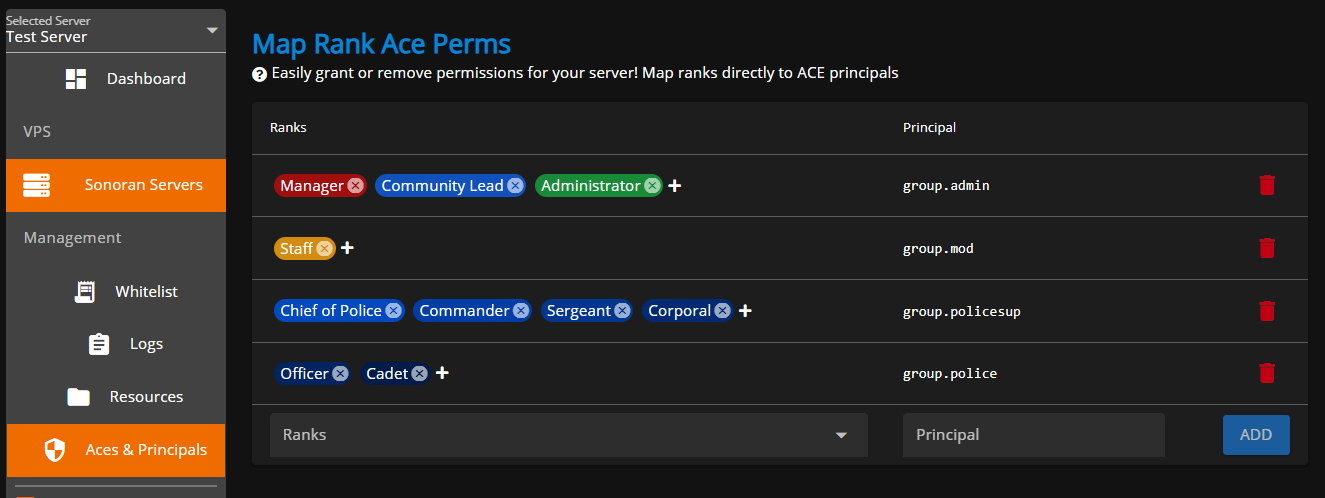Delete the group.police principal mapping
1325x498 pixels.
tap(1267, 373)
